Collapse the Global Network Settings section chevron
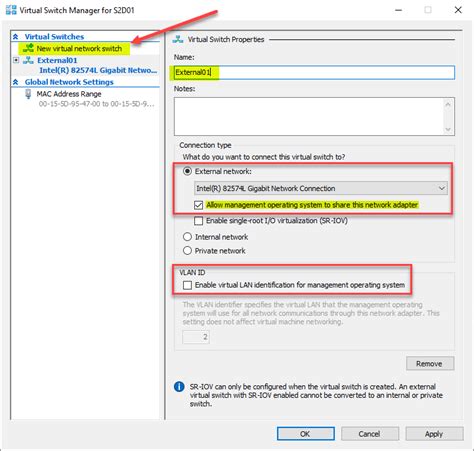 (15, 82)
